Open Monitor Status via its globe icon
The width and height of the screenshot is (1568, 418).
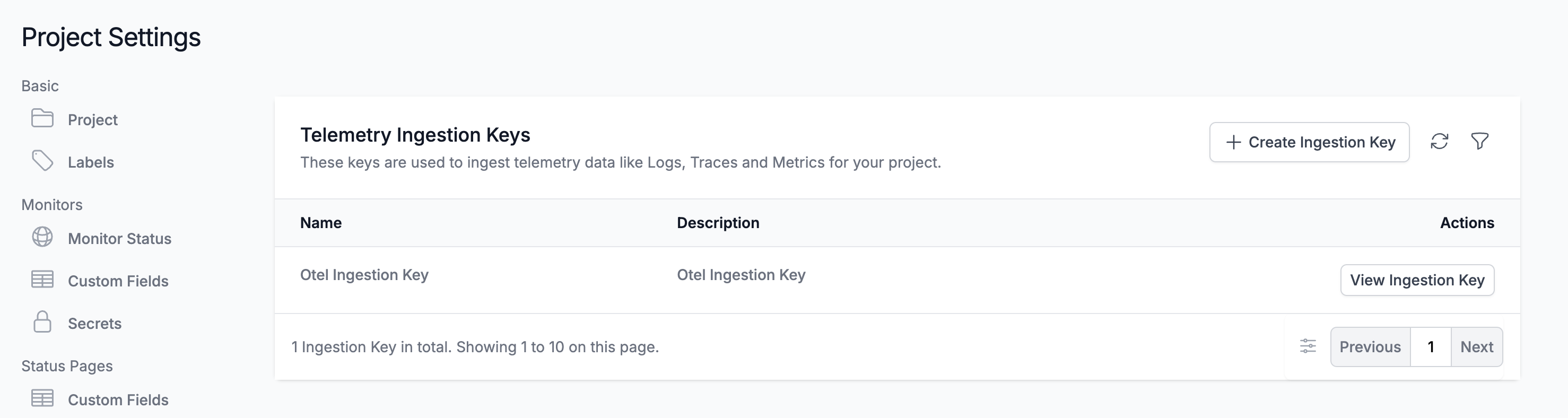[42, 238]
